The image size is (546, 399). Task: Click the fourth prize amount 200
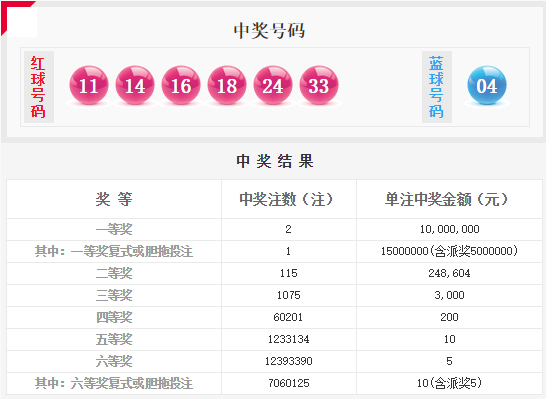(449, 317)
